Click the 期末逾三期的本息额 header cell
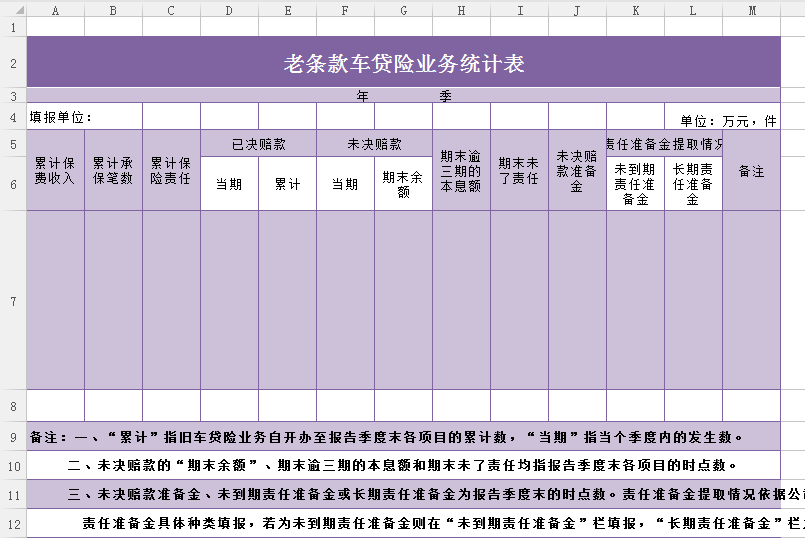This screenshot has width=805, height=538. pos(461,171)
